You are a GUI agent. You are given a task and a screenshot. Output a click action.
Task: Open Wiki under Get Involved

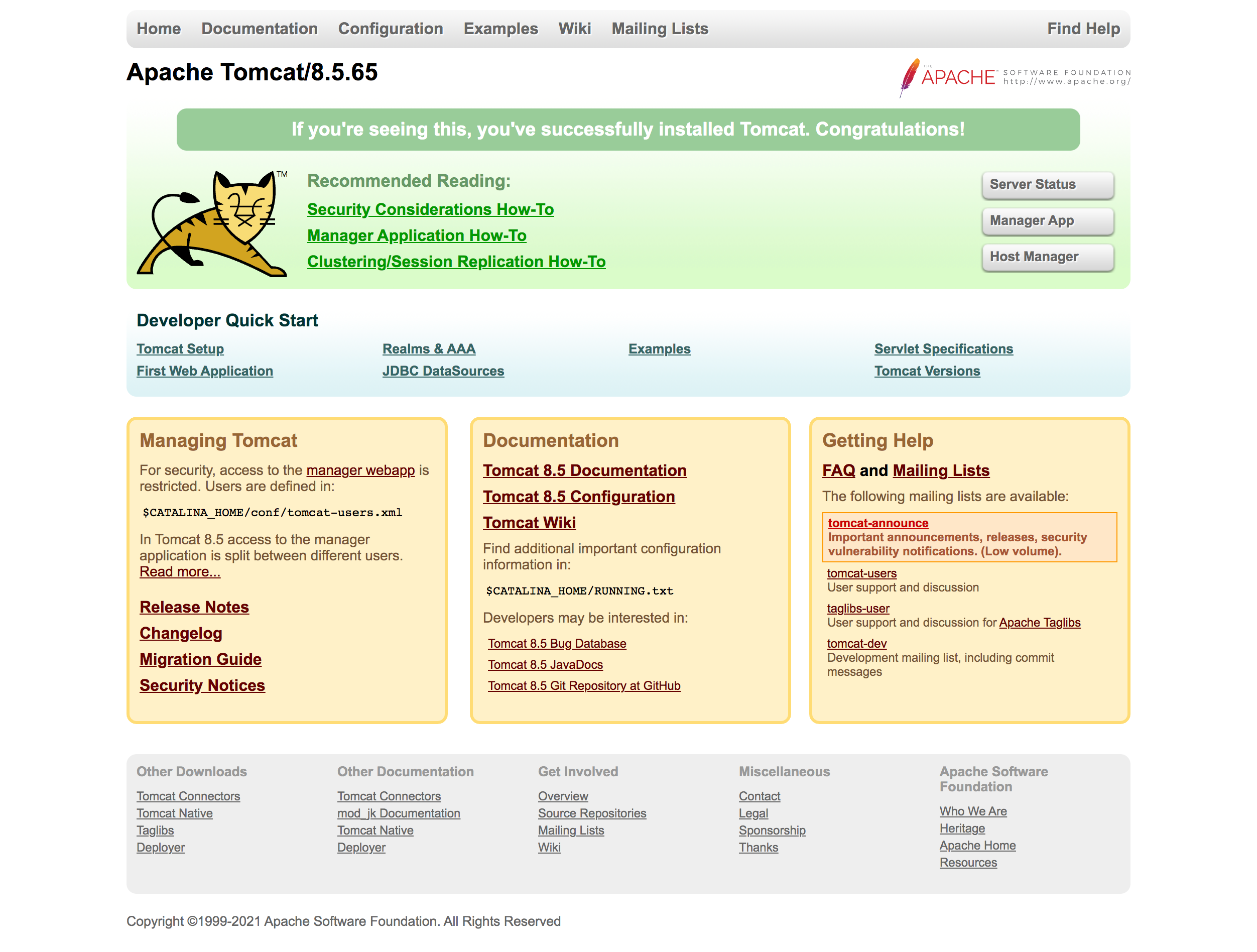[x=549, y=847]
